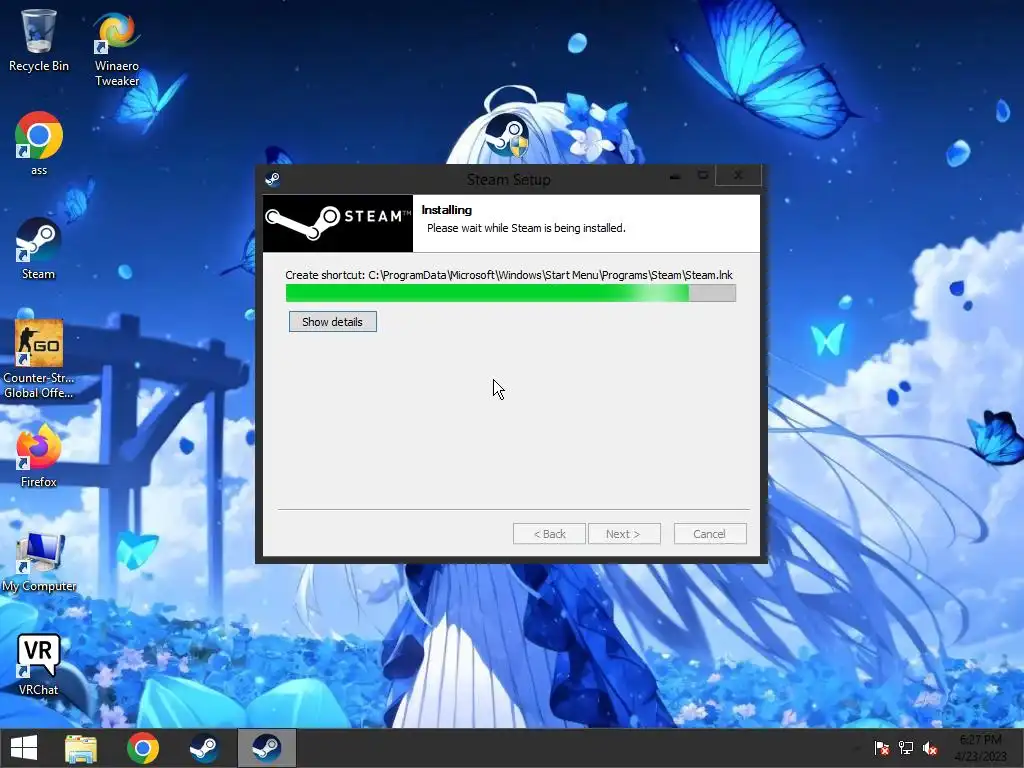Click the active Steam Setup taskbar button

[266, 748]
